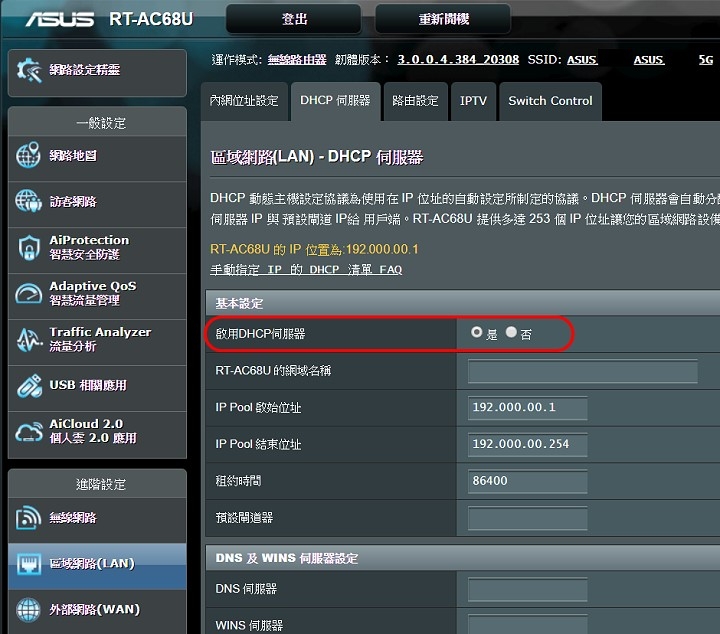Open 外部網路(WAN) menu item
This screenshot has height=634, width=720.
tap(97, 612)
